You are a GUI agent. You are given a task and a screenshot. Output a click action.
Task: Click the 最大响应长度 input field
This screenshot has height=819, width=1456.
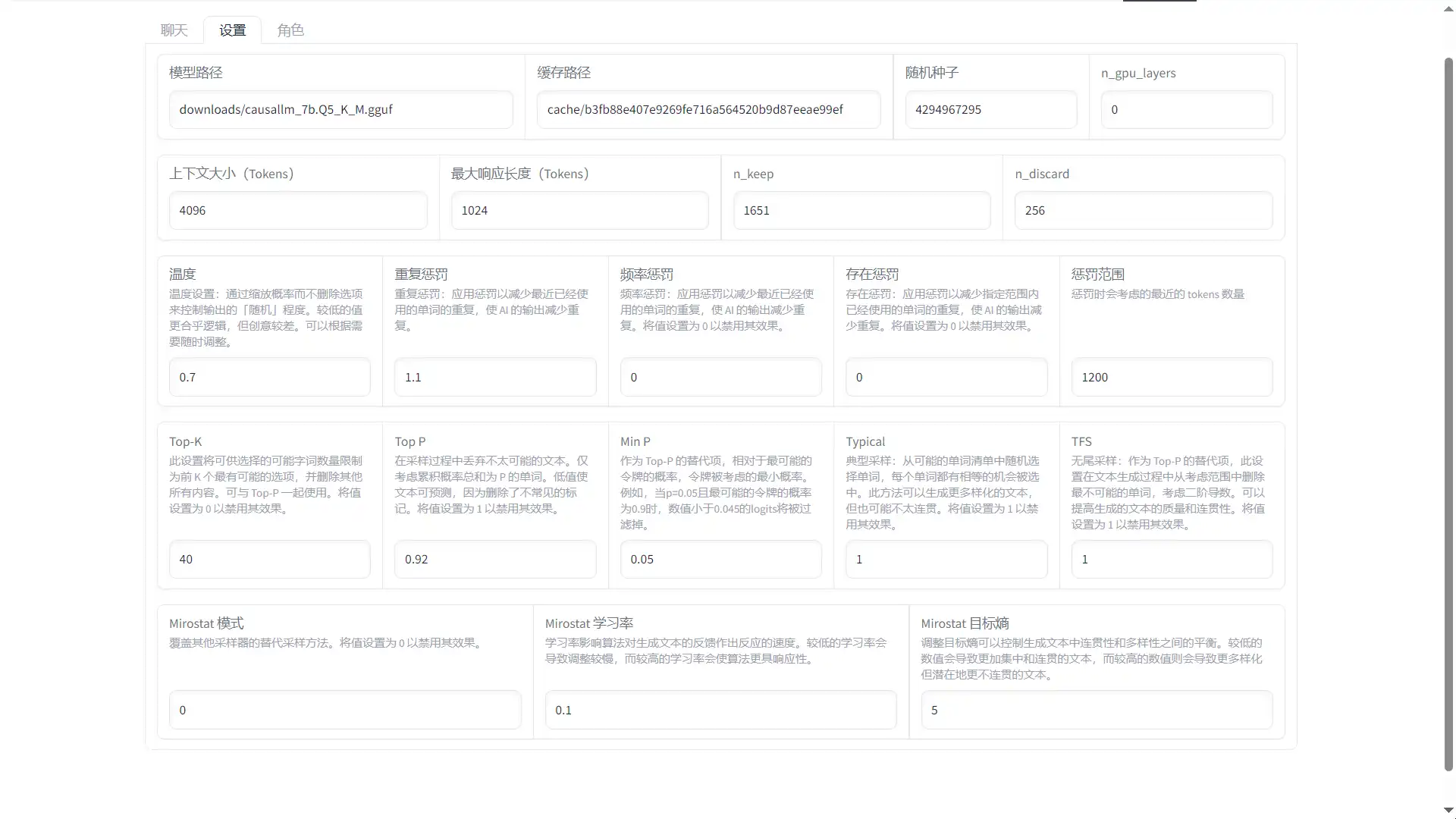[579, 211]
